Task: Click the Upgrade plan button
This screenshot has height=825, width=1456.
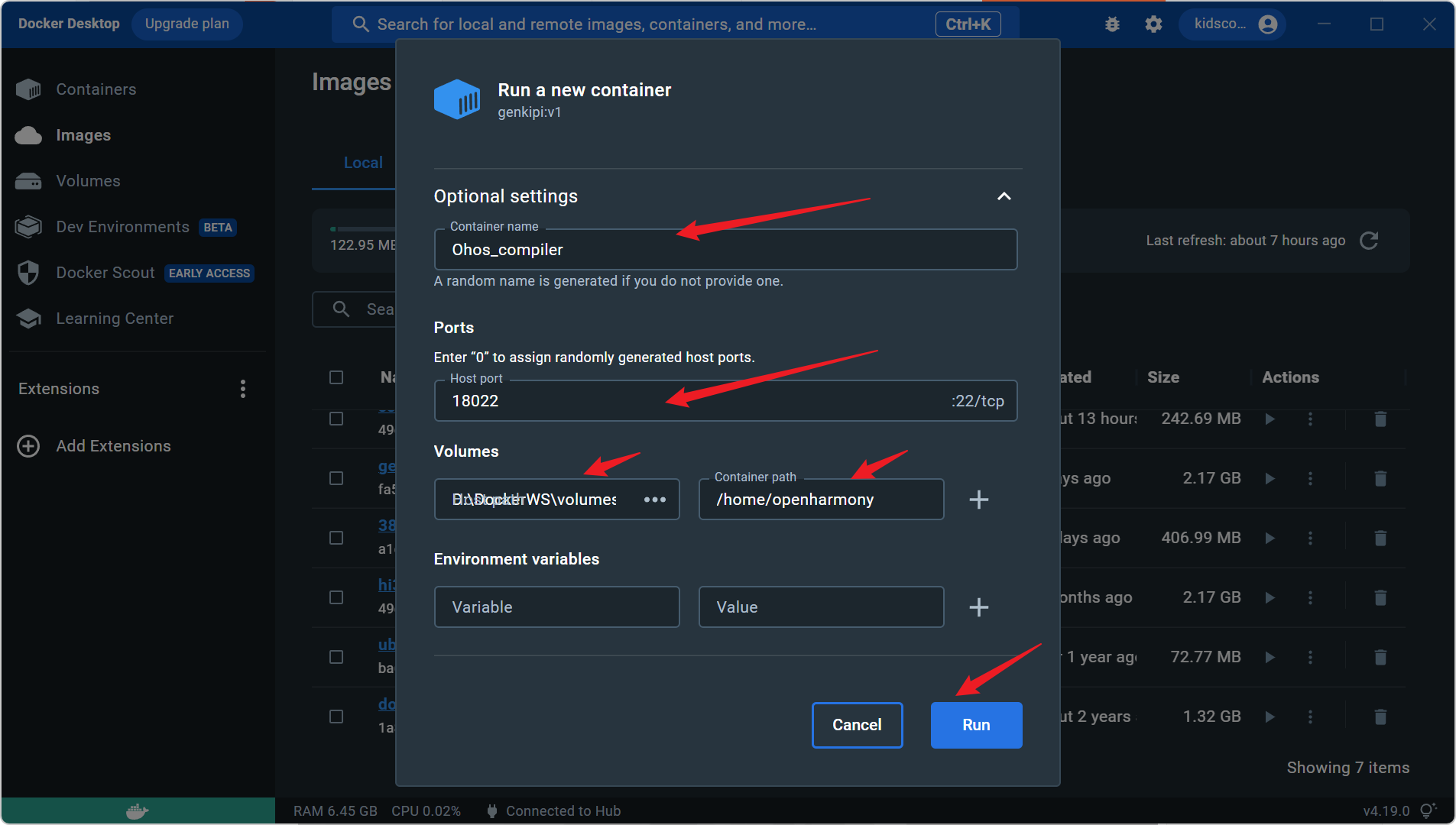Action: coord(187,24)
